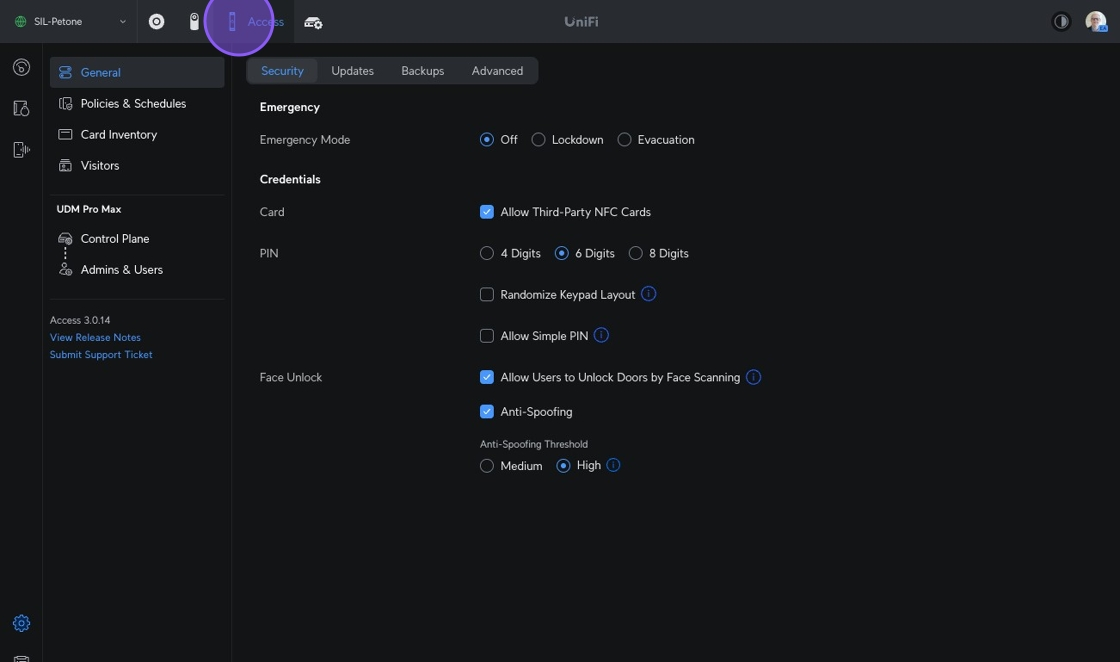Open the dashboard icon in left rail

tap(21, 68)
